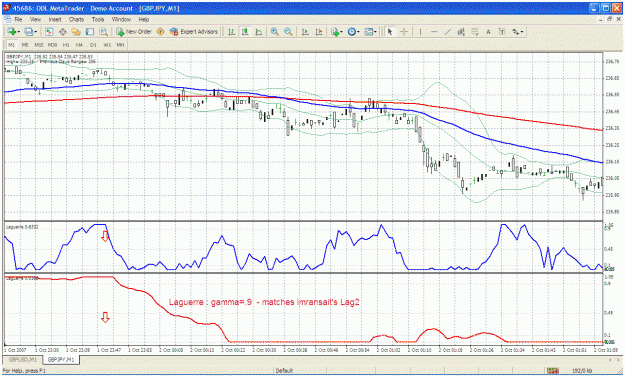Expand the Periods clock dropdown arrow
Screen dimensions: 625x377
click(x=358, y=32)
